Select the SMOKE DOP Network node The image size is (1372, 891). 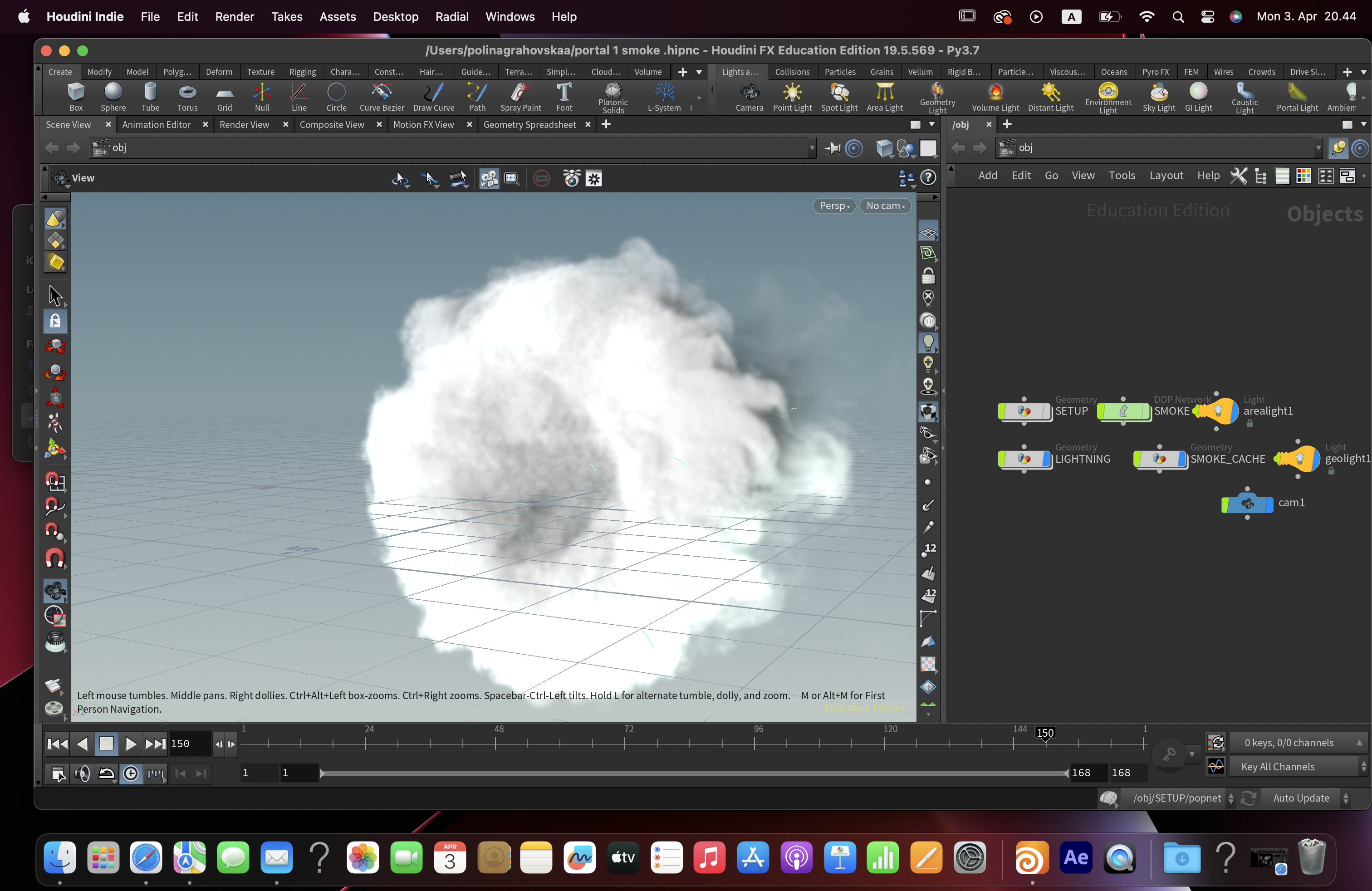(1123, 411)
